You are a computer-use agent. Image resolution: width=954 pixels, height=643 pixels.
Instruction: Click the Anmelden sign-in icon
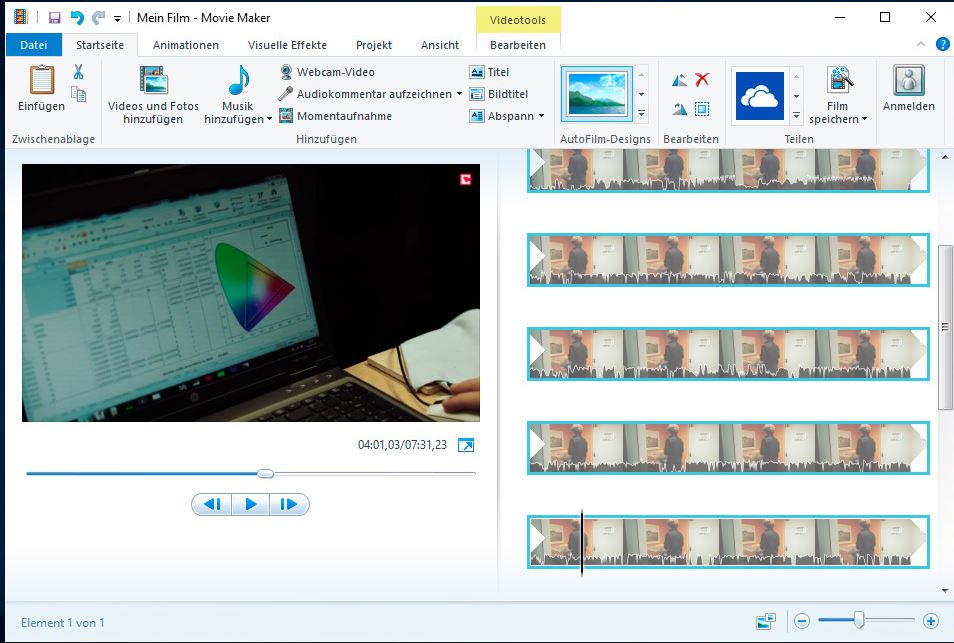click(x=909, y=80)
